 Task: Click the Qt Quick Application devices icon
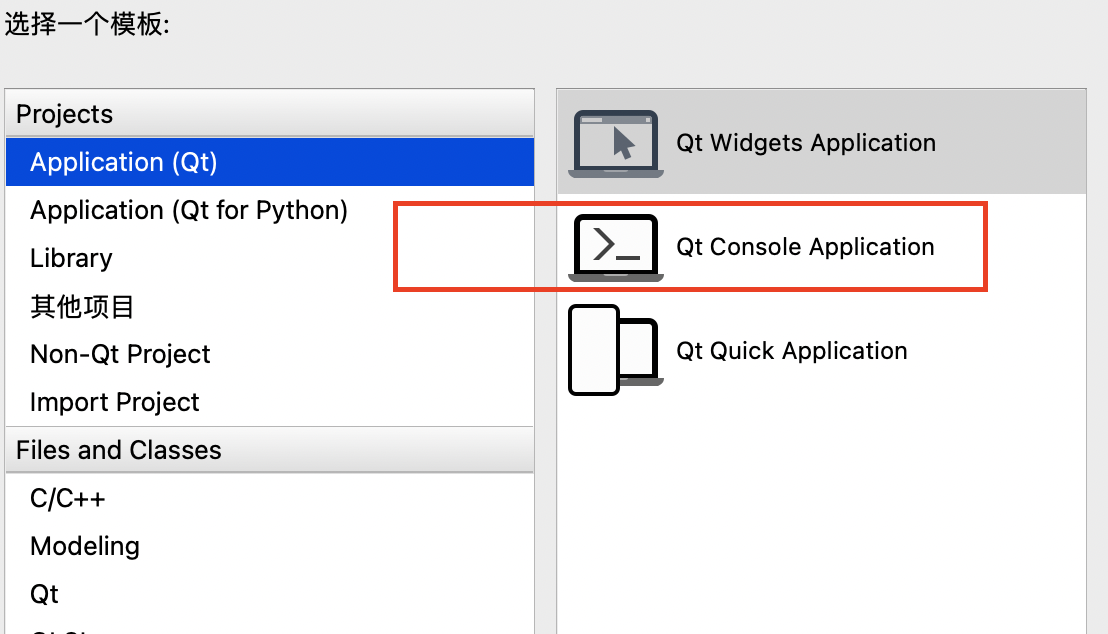click(x=615, y=351)
